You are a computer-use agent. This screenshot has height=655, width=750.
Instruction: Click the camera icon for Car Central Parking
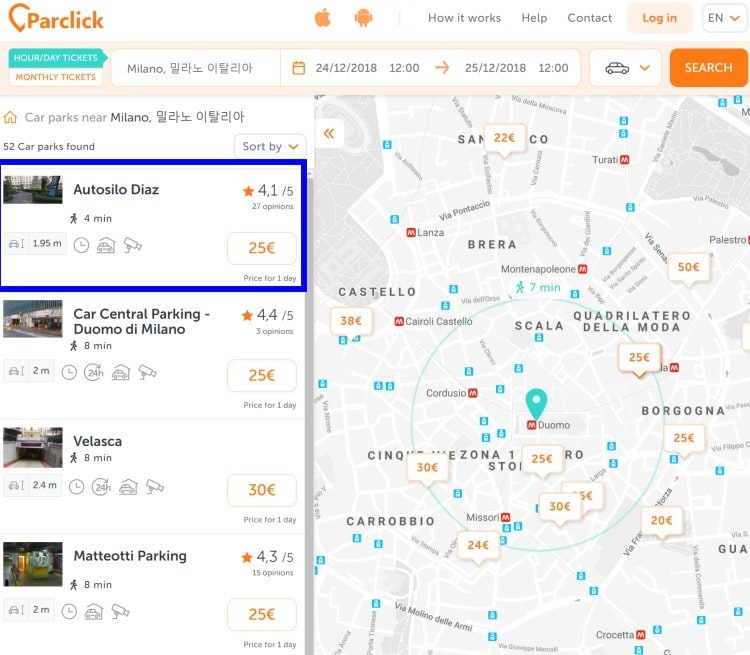tap(147, 372)
